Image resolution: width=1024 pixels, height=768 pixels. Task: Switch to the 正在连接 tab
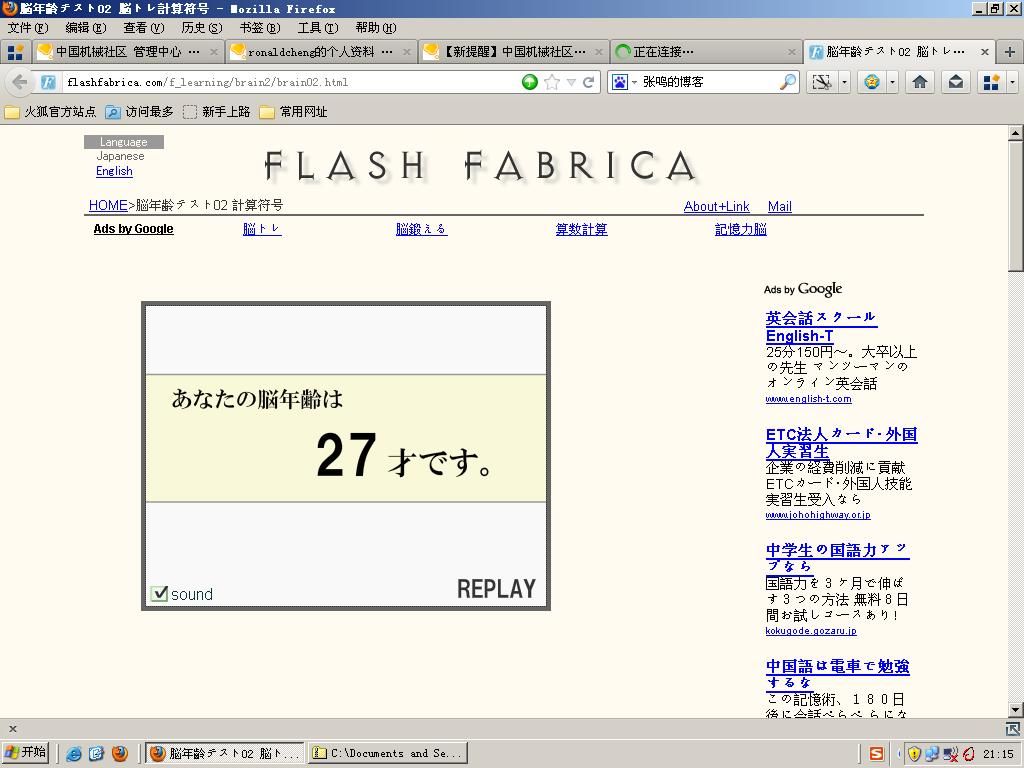(x=705, y=52)
